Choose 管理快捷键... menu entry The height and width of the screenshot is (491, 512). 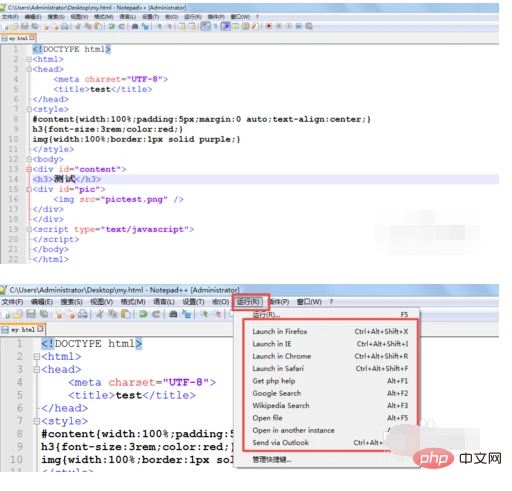coord(272,459)
